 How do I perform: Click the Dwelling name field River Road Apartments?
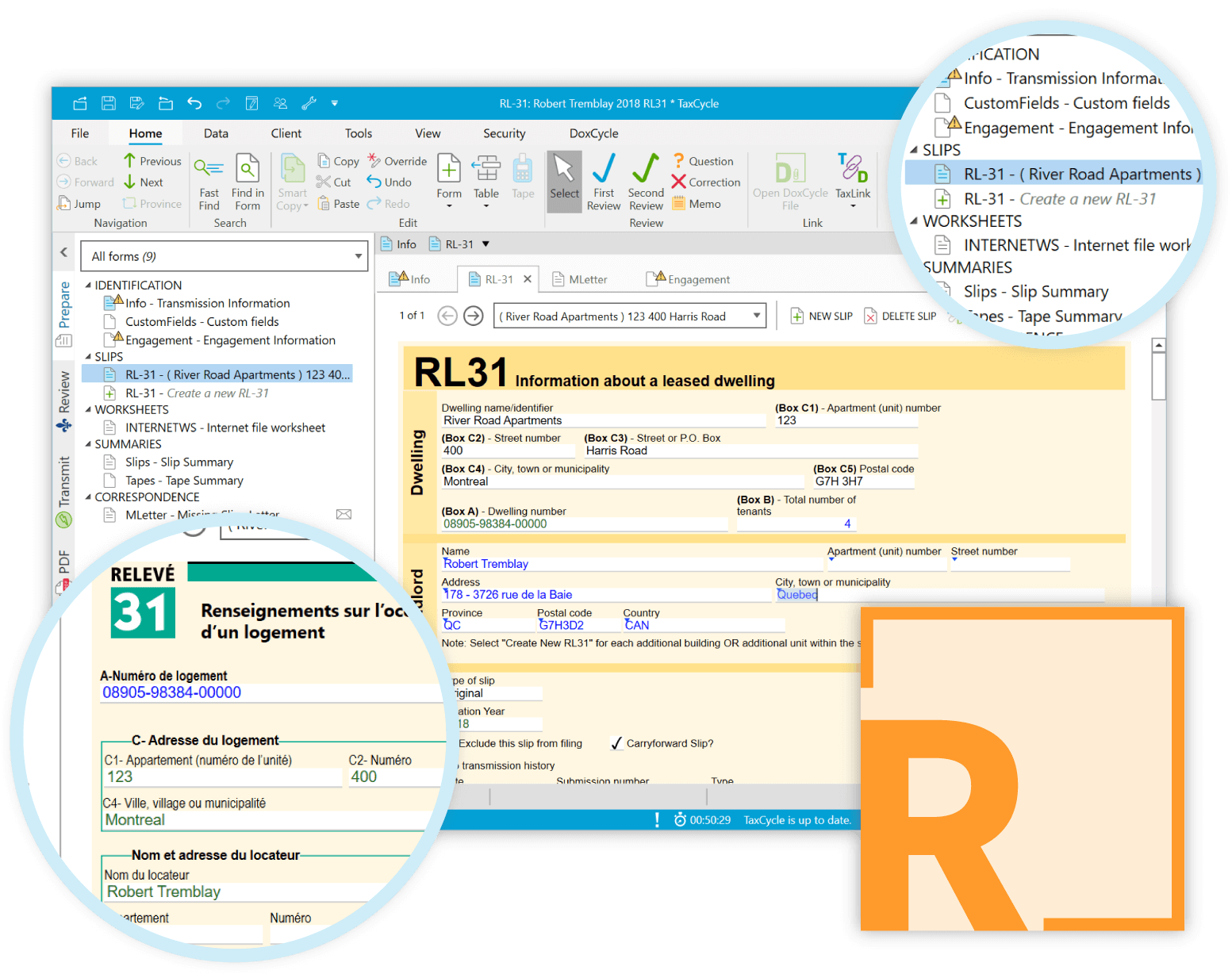(x=603, y=420)
